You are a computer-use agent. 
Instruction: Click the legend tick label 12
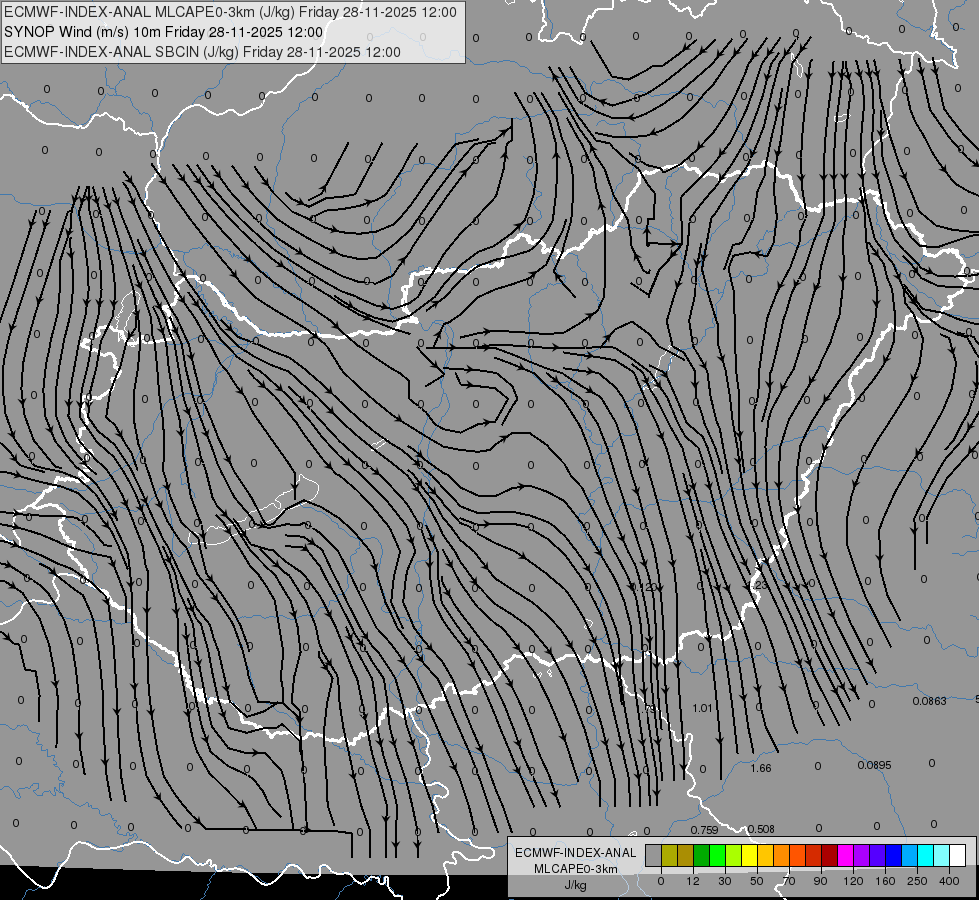(693, 881)
